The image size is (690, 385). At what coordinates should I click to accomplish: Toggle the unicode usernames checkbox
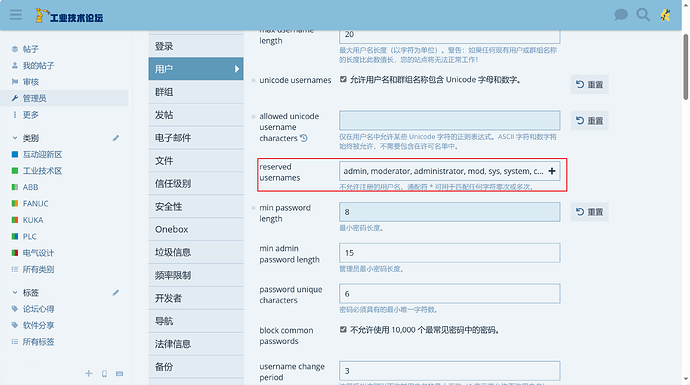pyautogui.click(x=343, y=79)
